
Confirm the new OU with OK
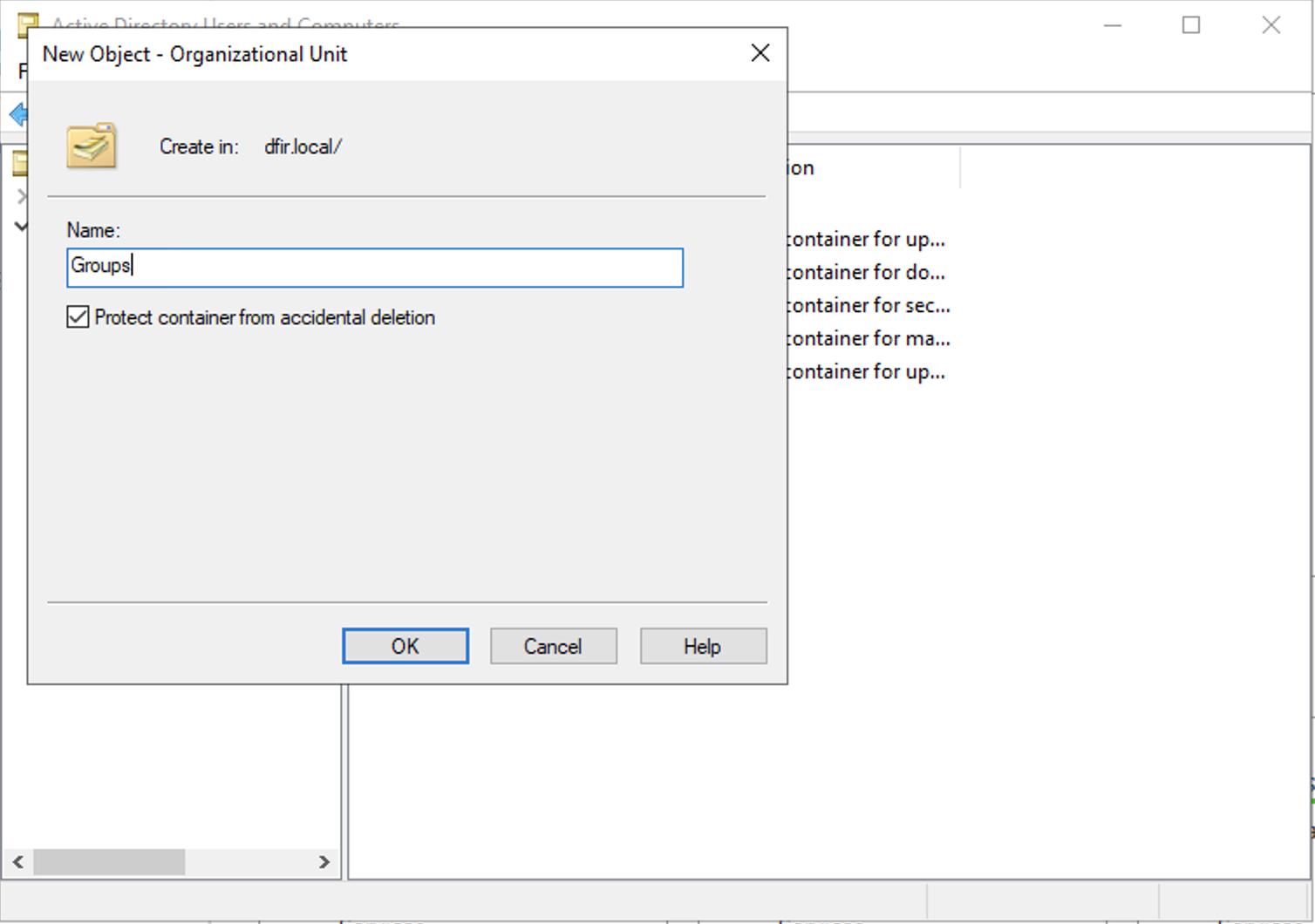[405, 646]
